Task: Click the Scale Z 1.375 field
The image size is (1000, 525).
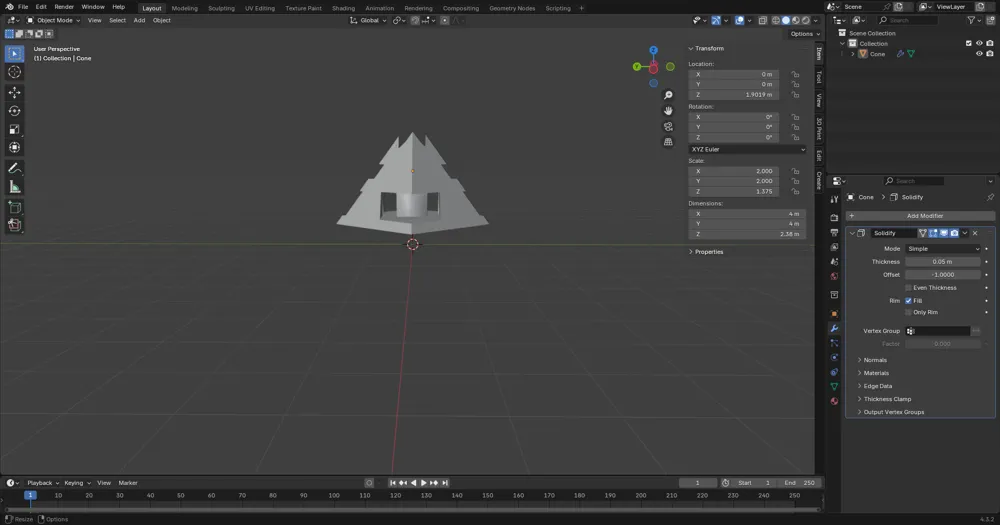Action: pyautogui.click(x=733, y=191)
